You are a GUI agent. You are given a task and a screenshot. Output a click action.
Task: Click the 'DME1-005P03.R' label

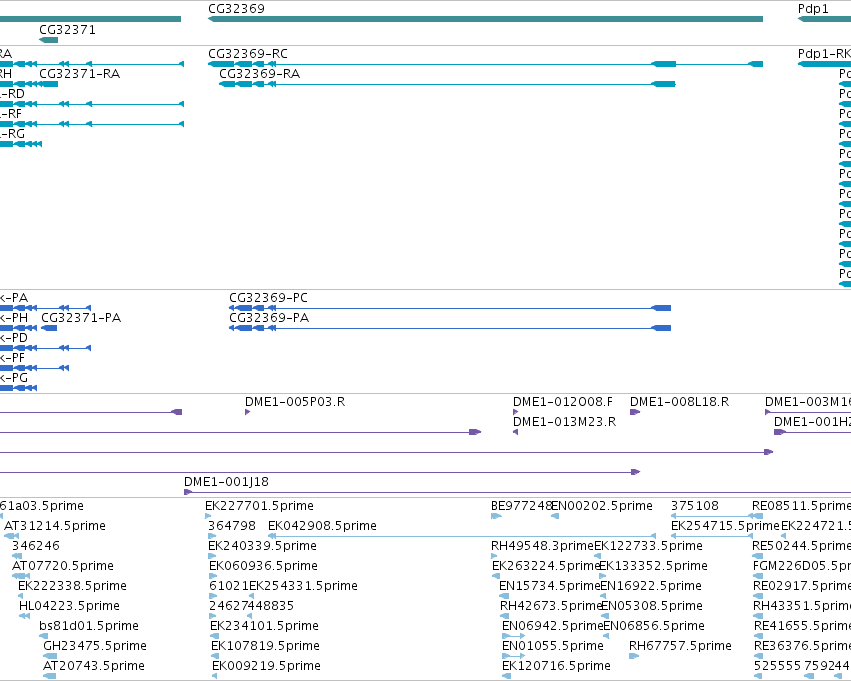[x=295, y=402]
